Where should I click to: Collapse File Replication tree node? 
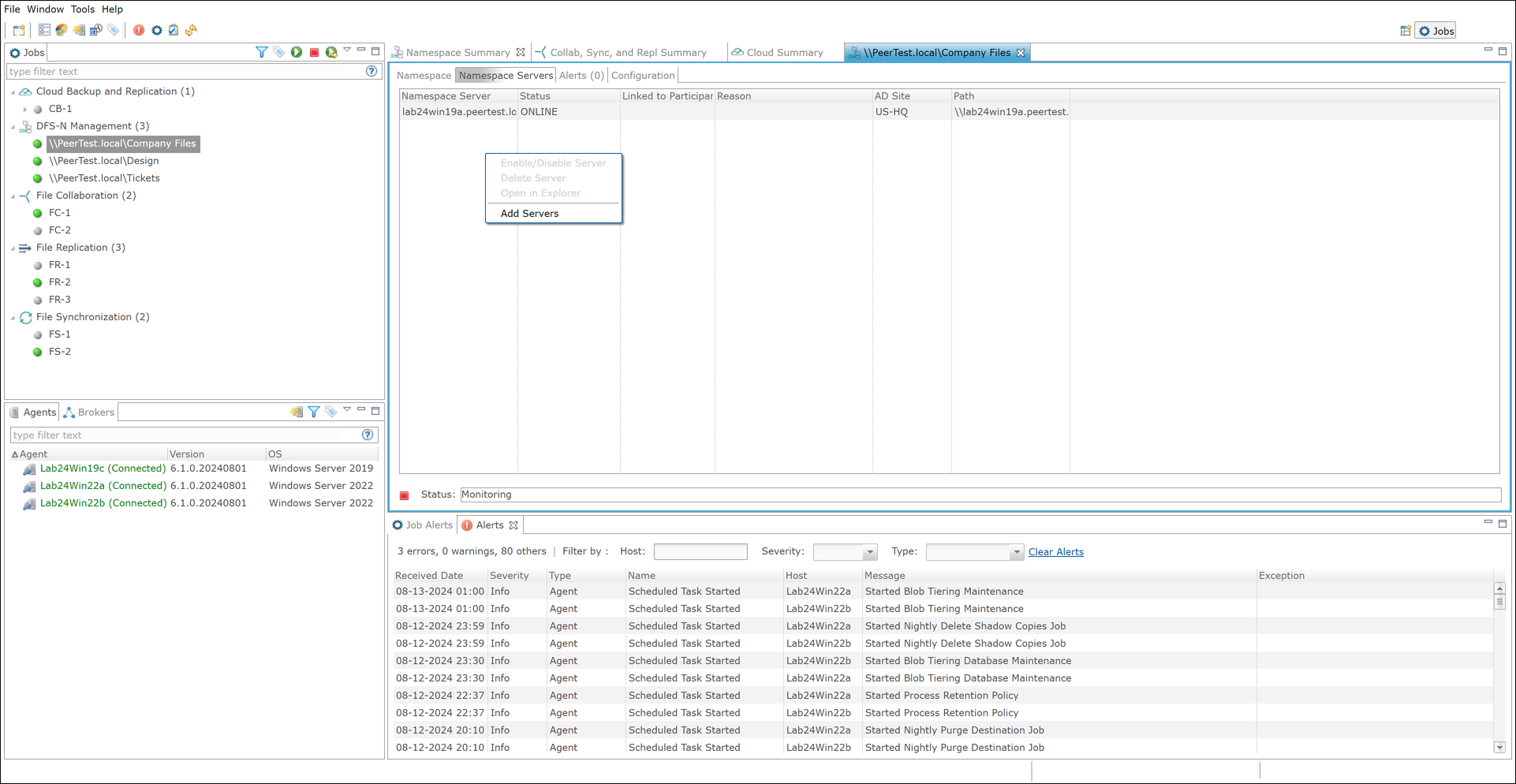point(13,248)
